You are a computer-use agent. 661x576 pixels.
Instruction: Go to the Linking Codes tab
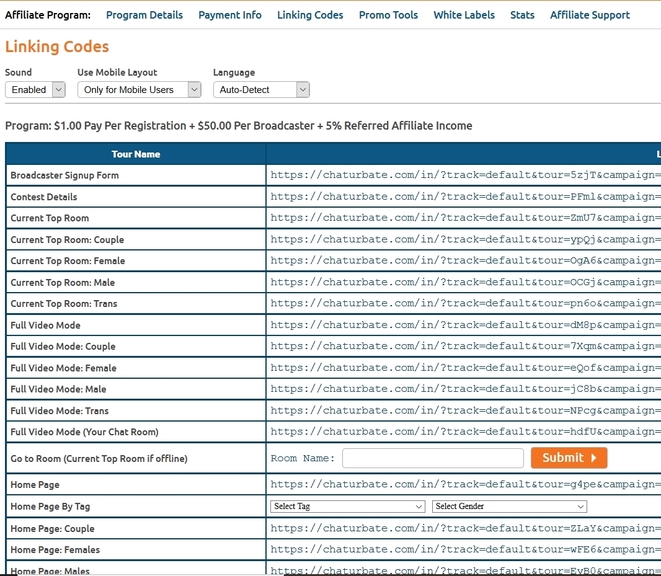pyautogui.click(x=310, y=15)
